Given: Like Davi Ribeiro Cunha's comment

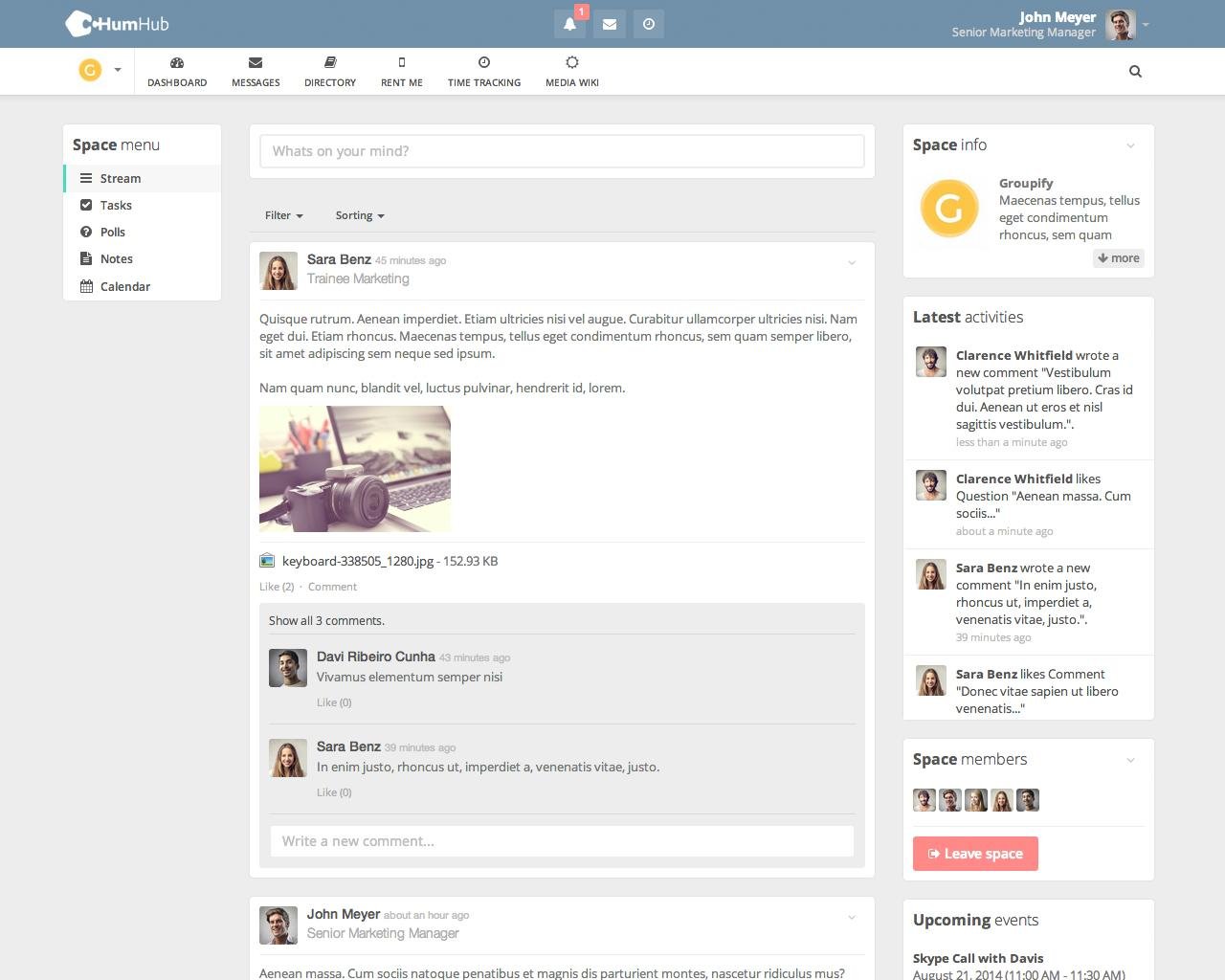Looking at the screenshot, I should 334,702.
